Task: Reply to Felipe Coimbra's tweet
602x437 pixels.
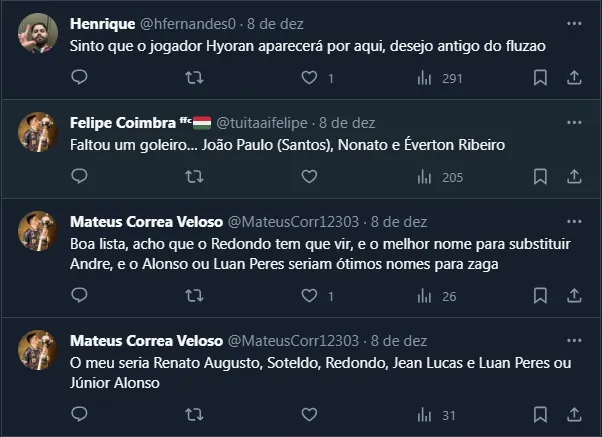Action: (x=81, y=177)
